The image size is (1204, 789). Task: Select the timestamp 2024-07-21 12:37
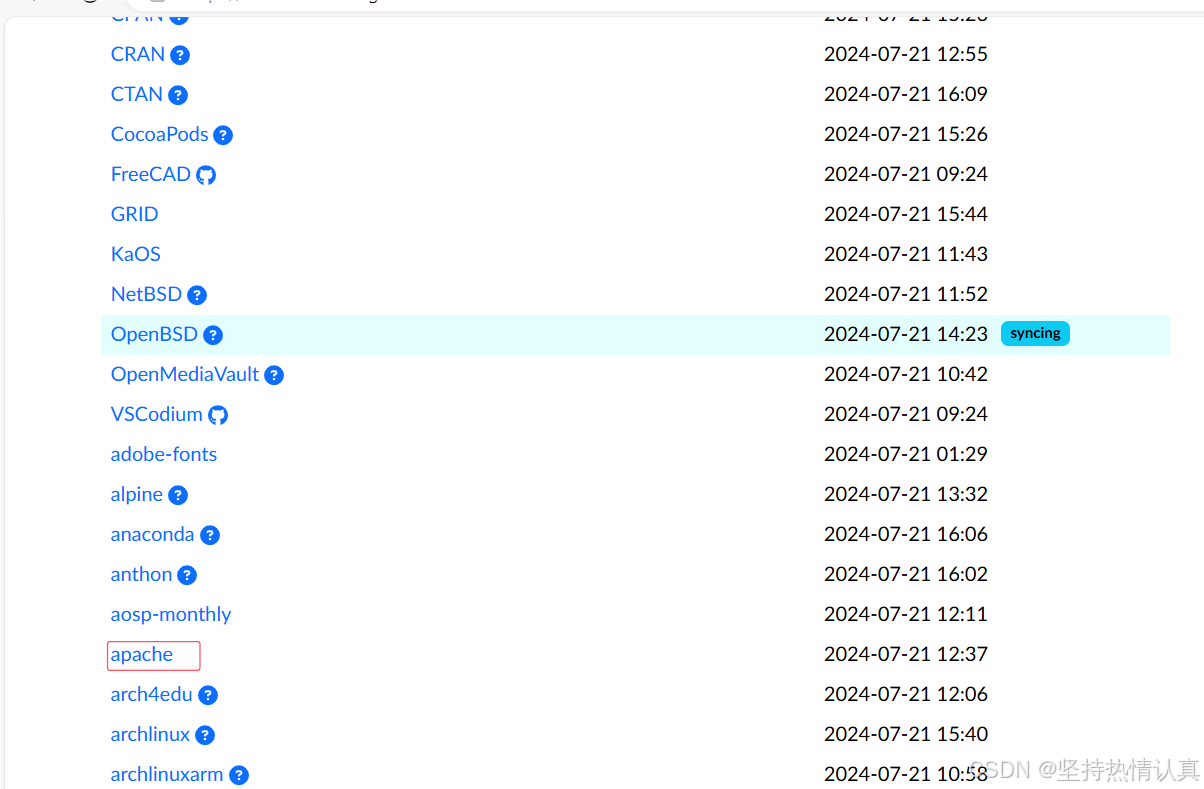906,654
